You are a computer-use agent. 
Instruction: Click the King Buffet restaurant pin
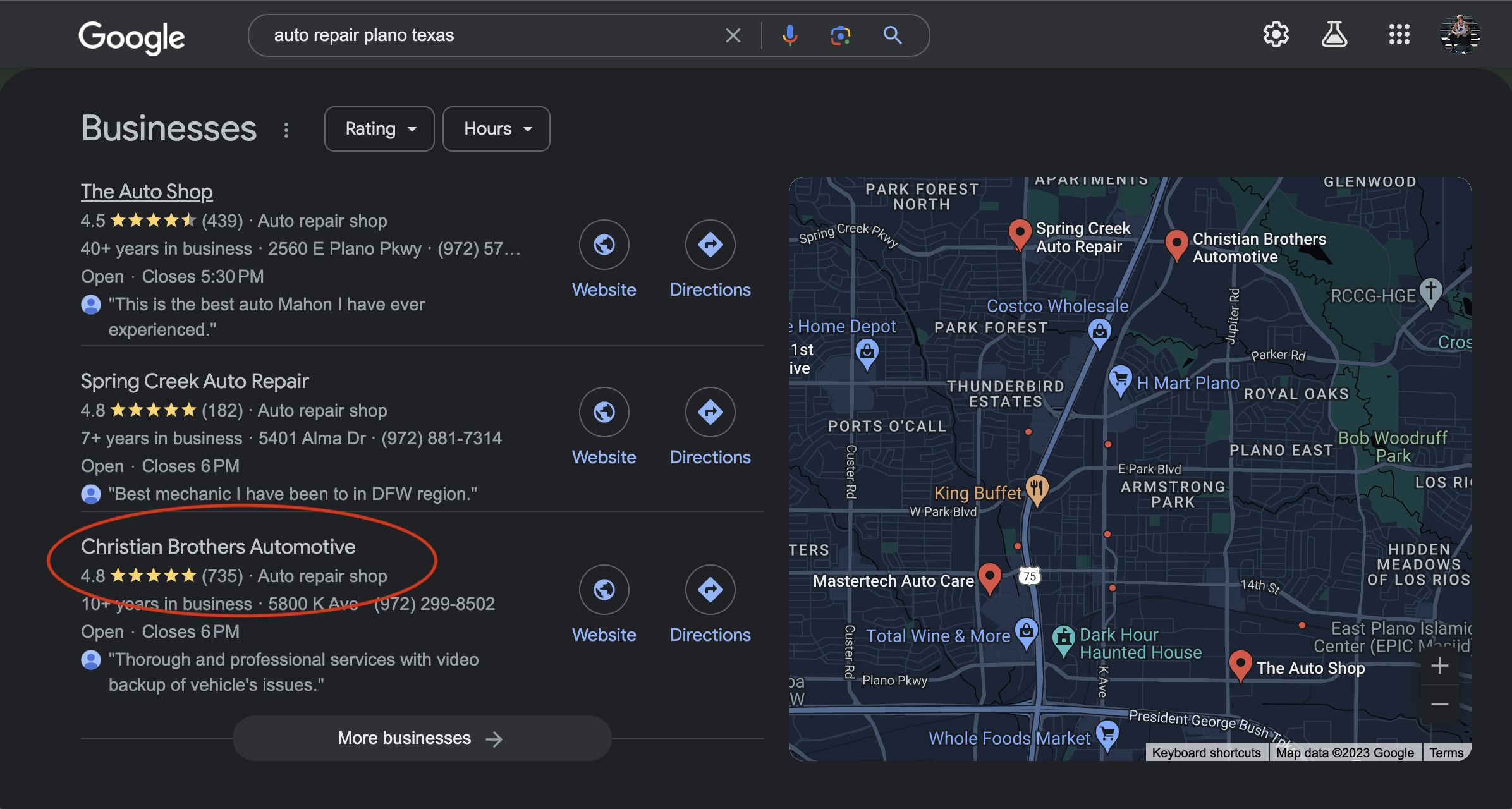[1037, 490]
